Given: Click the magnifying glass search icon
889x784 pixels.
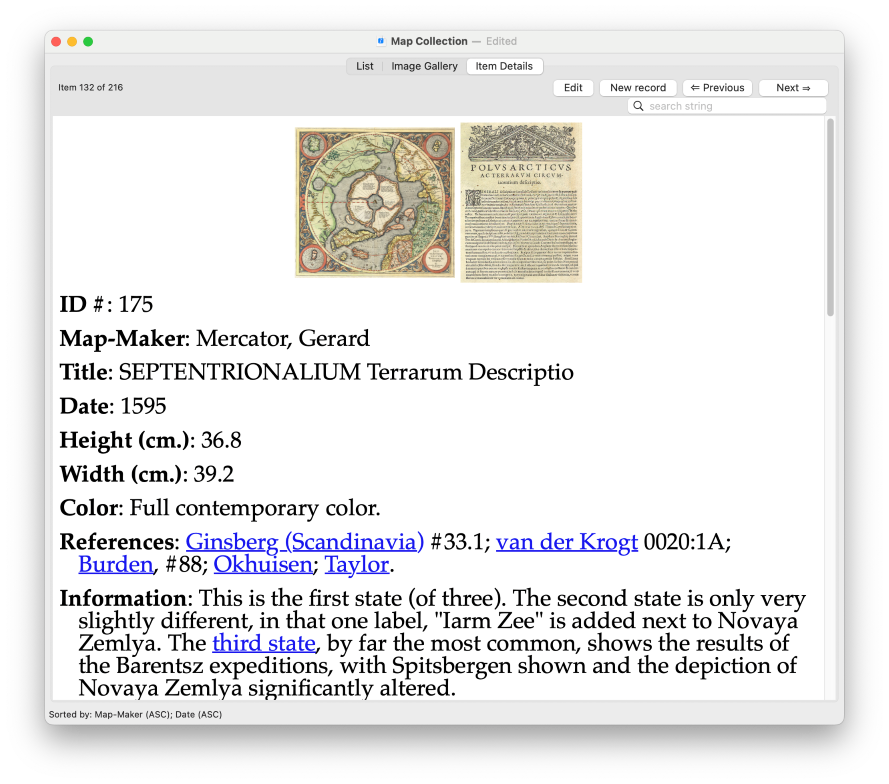Looking at the screenshot, I should (x=638, y=106).
